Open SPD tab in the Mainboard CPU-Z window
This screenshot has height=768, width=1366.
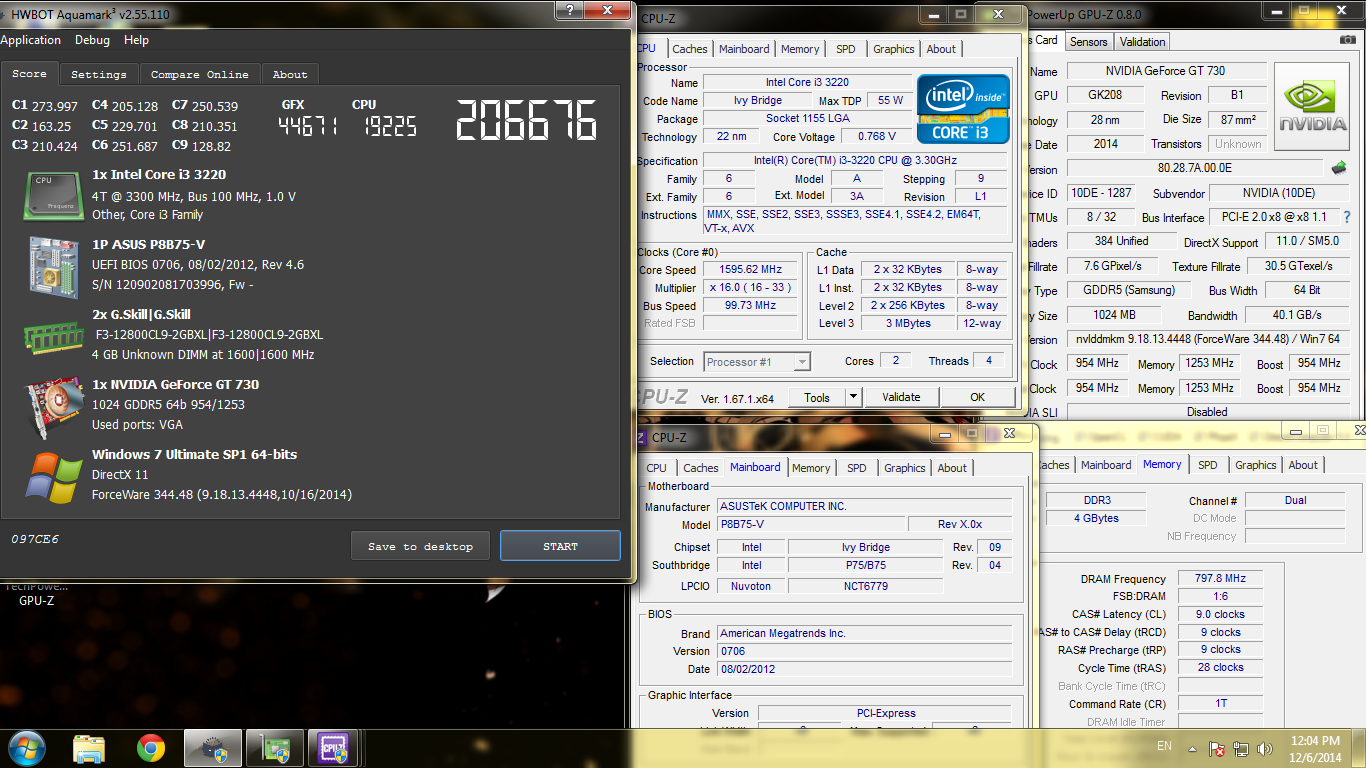[857, 468]
